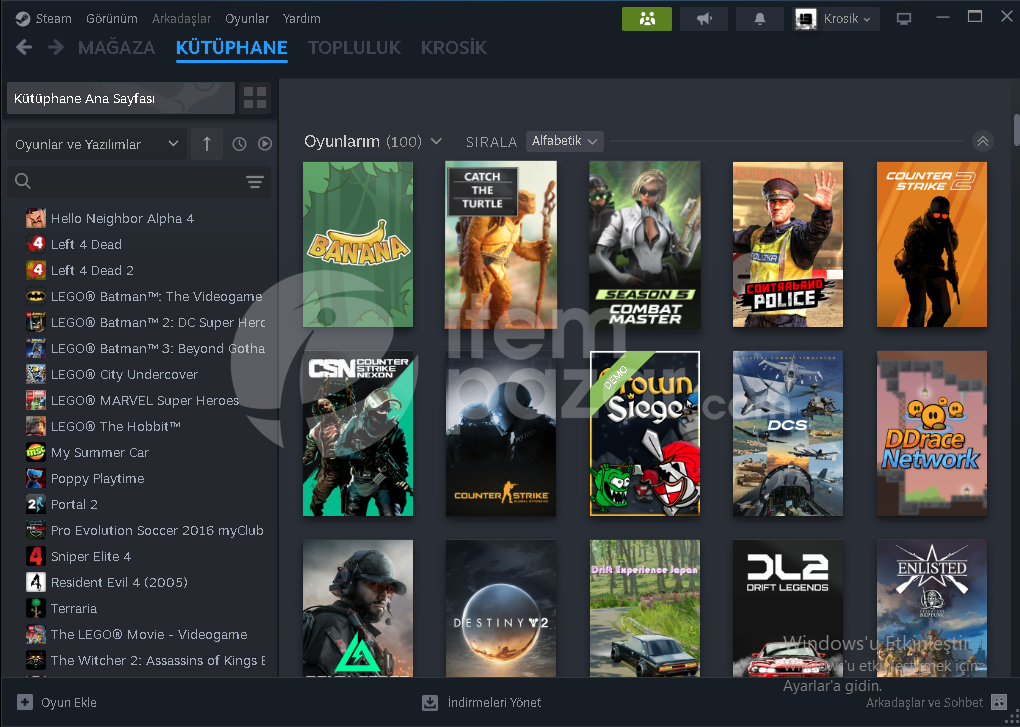Screen dimensions: 1020x727
Task: Open the Görünüm menu
Action: 112,19
